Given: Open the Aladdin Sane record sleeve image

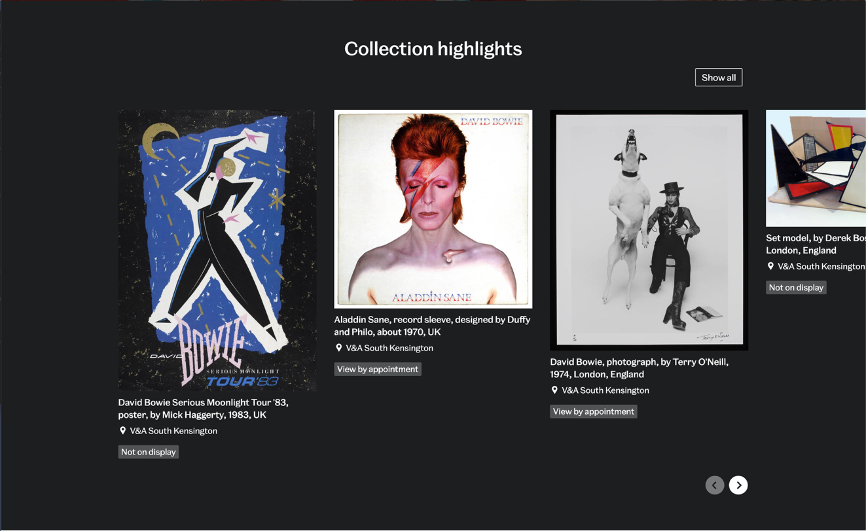Looking at the screenshot, I should [x=433, y=209].
